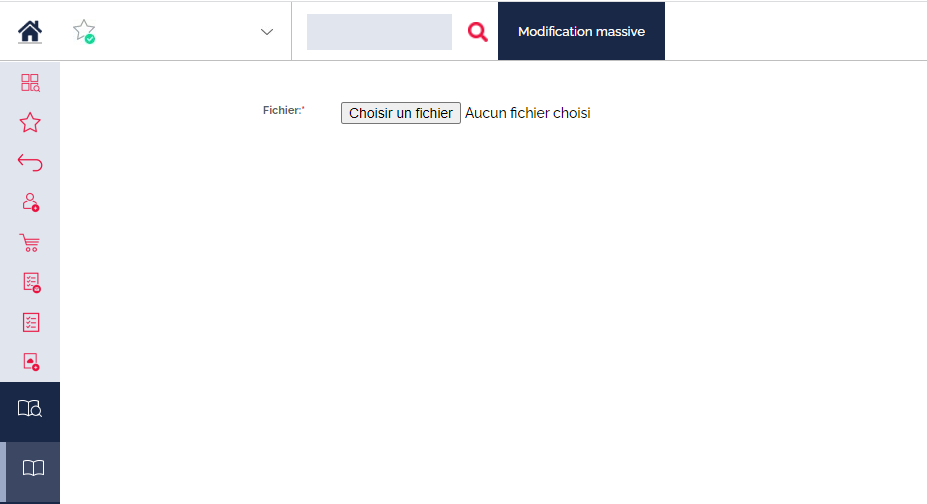927x504 pixels.
Task: Open the shopping cart sidebar icon
Action: 30,243
